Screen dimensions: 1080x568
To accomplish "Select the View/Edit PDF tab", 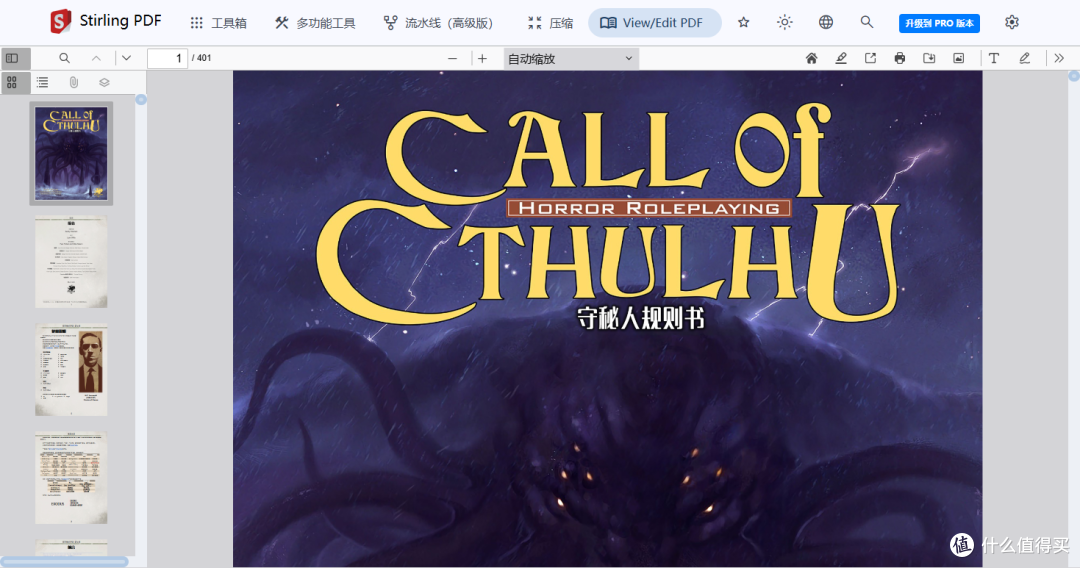I will point(654,23).
